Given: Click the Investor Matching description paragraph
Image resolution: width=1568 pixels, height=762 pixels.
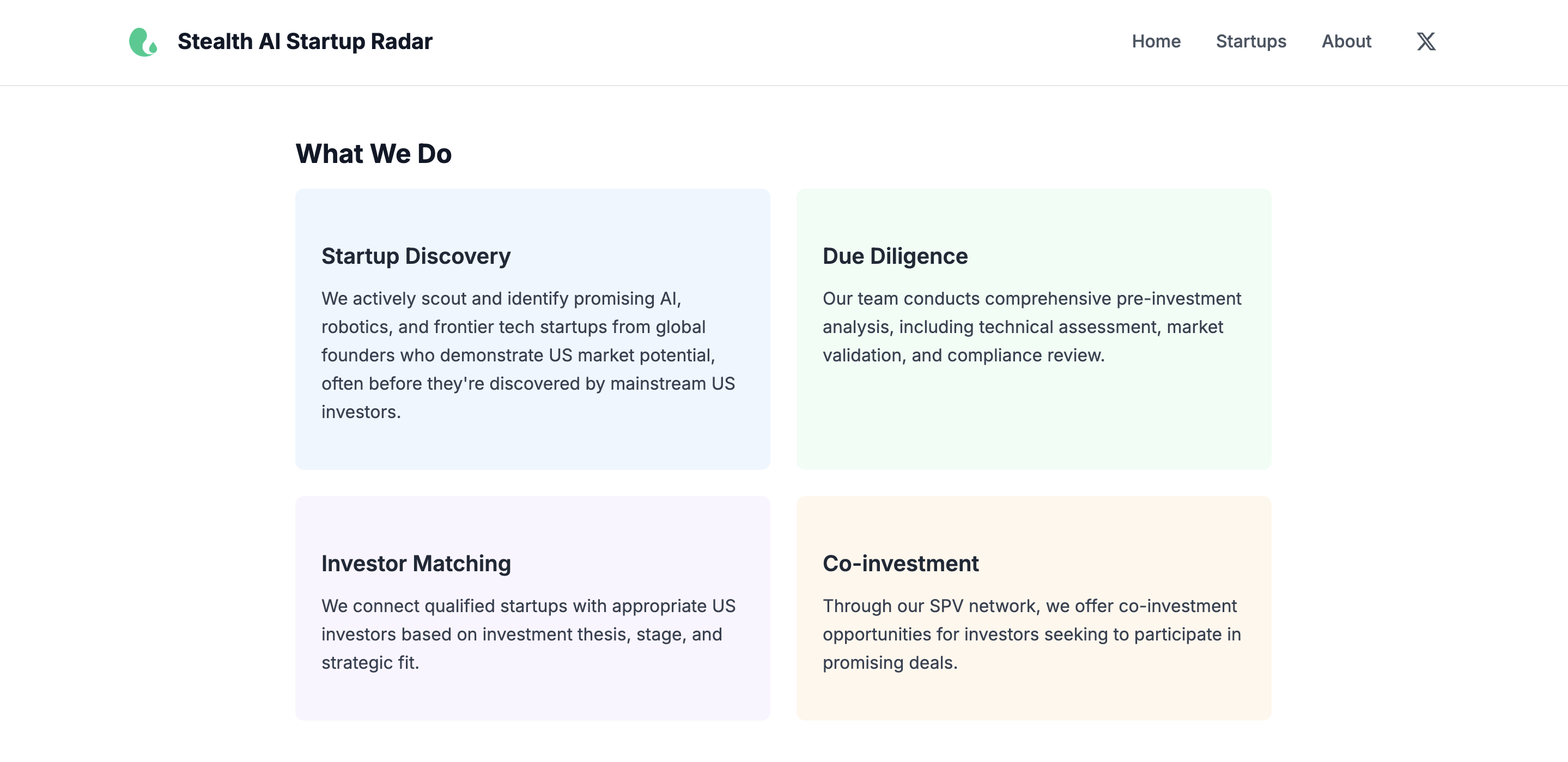Looking at the screenshot, I should 528,634.
